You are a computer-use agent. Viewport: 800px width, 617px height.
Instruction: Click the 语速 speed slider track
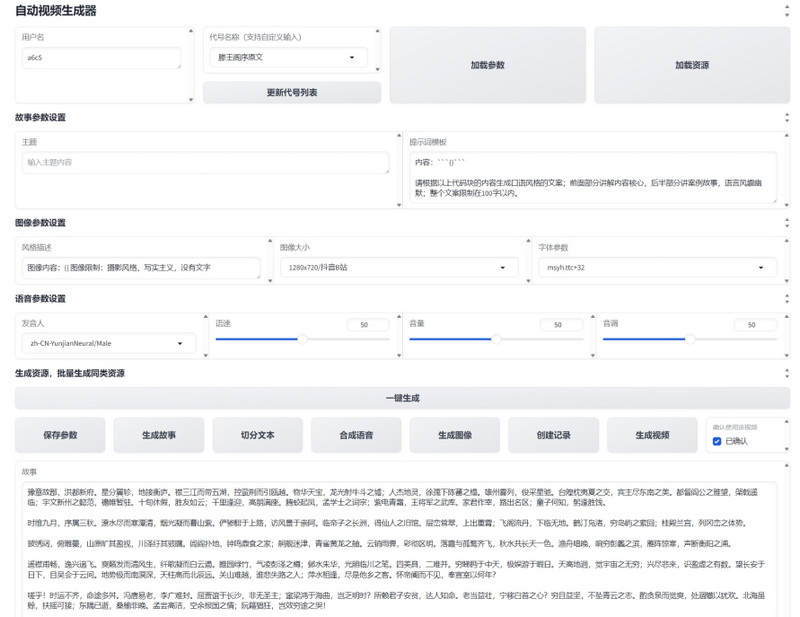click(260, 339)
